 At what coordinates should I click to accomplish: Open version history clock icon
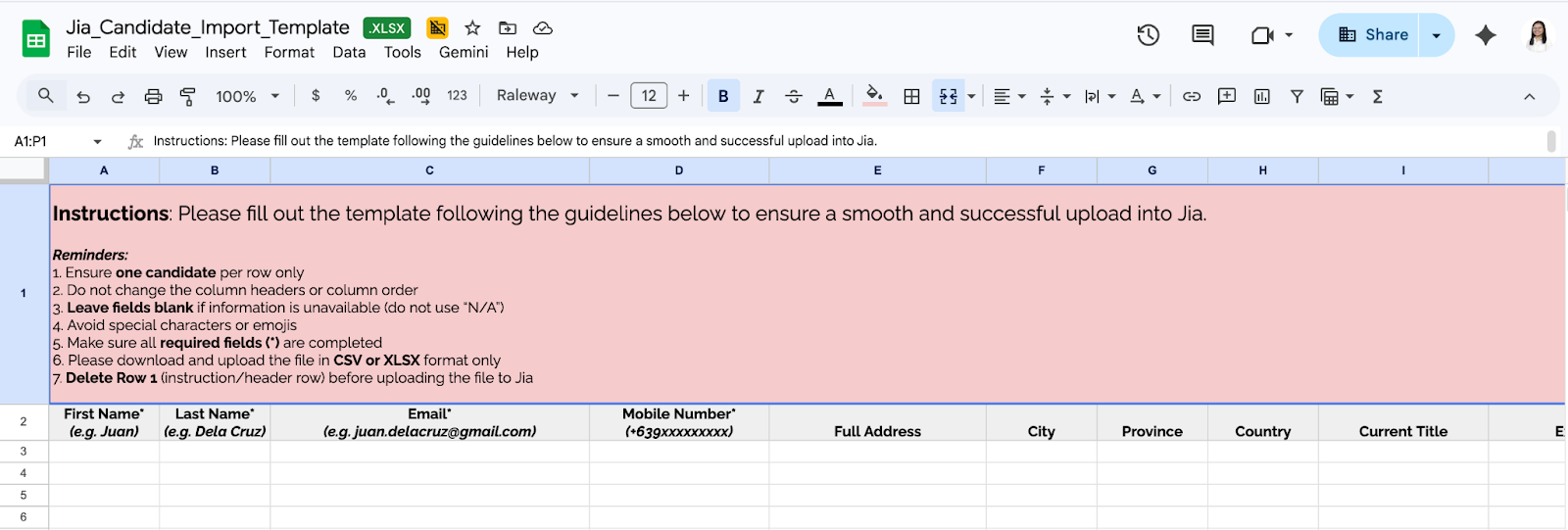coord(1148,35)
